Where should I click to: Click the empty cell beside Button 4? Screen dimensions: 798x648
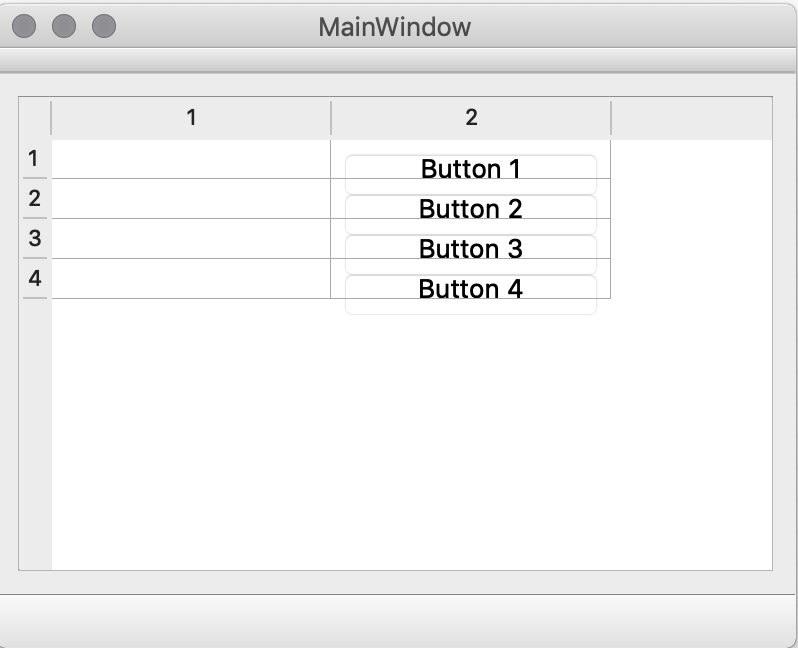pyautogui.click(x=191, y=279)
